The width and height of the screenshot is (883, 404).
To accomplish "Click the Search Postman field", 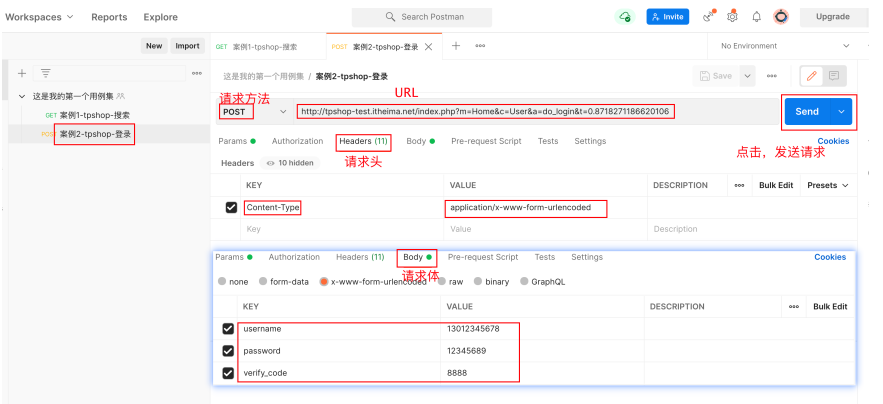I will tap(422, 17).
